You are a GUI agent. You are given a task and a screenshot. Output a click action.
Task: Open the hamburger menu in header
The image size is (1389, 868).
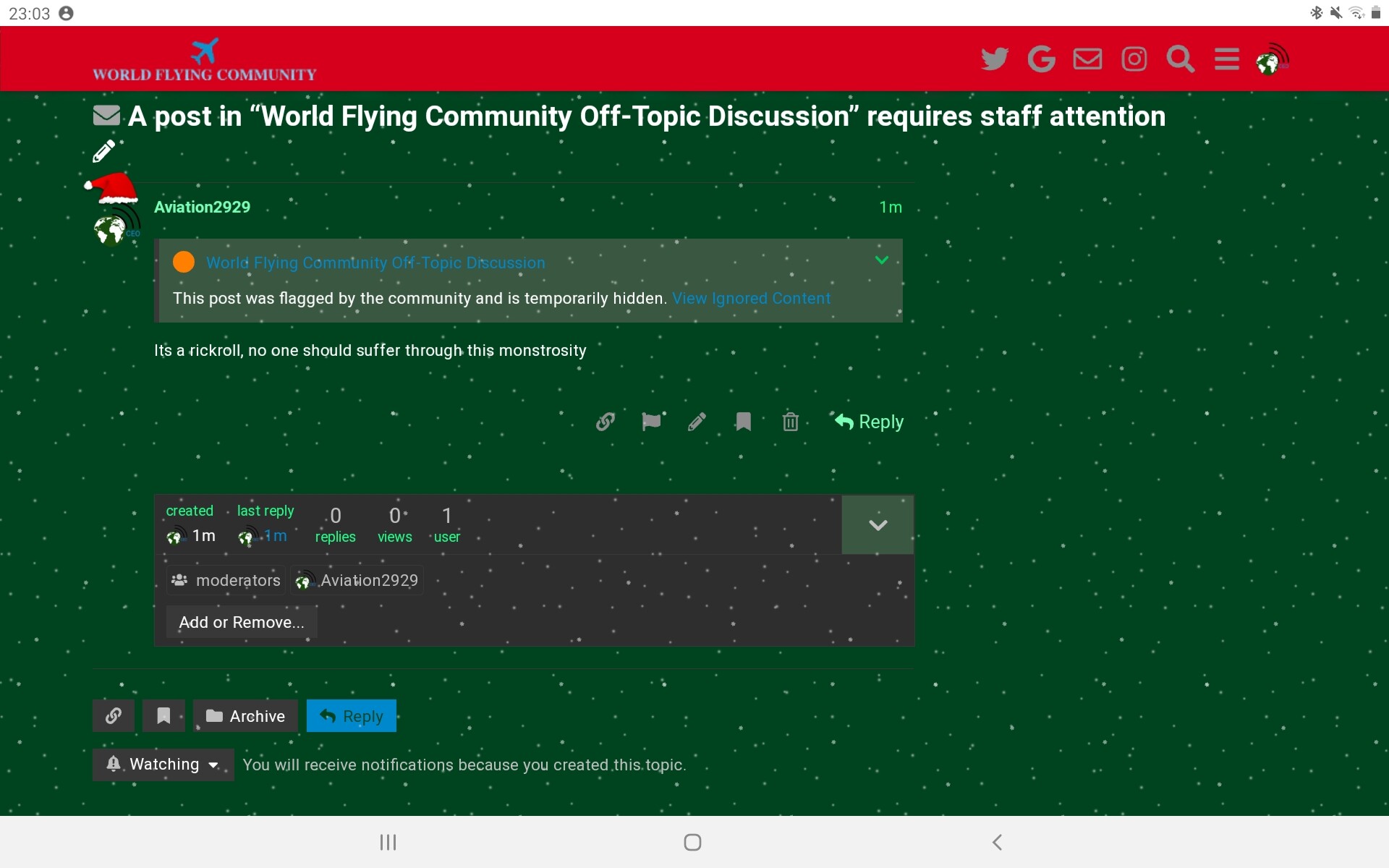point(1226,59)
